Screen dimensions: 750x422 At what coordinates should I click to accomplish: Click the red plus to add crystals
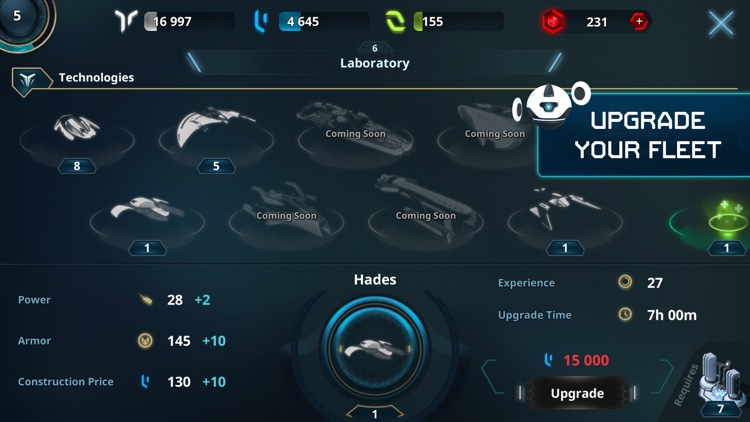[639, 22]
